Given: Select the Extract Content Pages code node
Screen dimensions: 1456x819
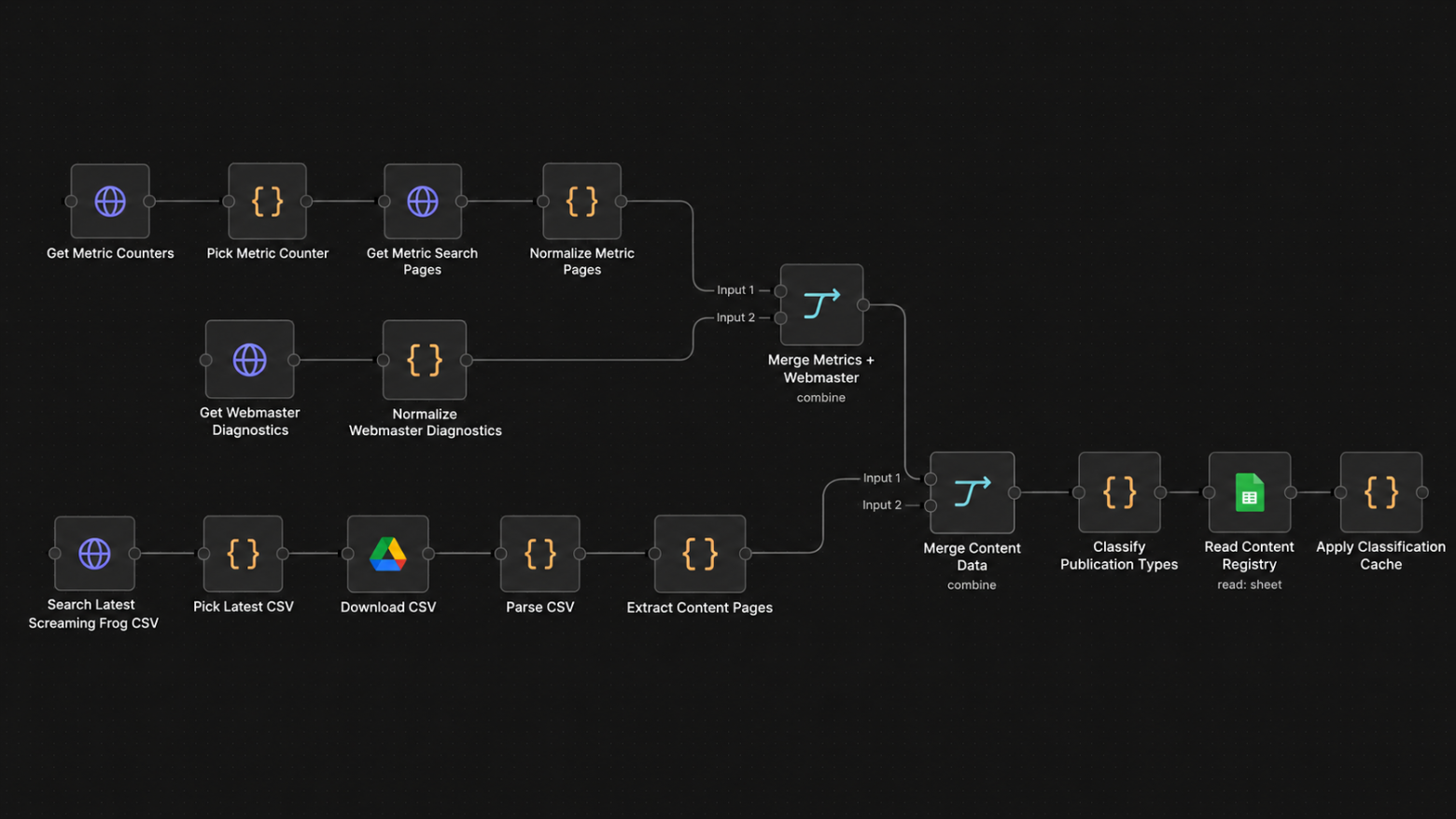Looking at the screenshot, I should point(700,554).
